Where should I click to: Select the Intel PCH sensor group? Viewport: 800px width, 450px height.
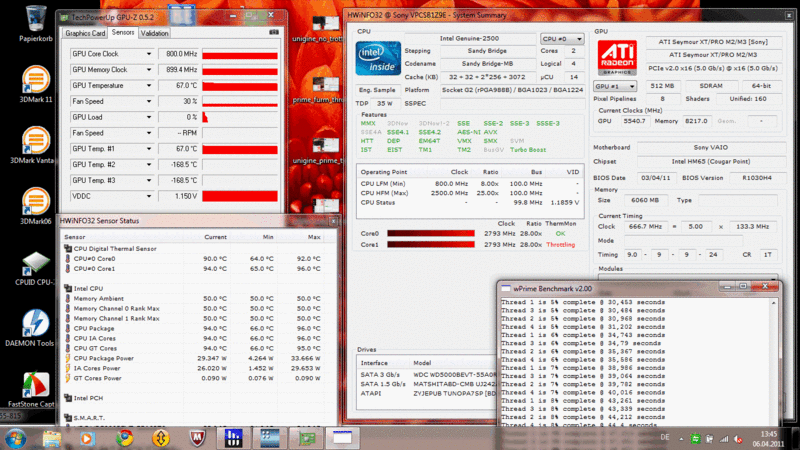(x=88, y=398)
